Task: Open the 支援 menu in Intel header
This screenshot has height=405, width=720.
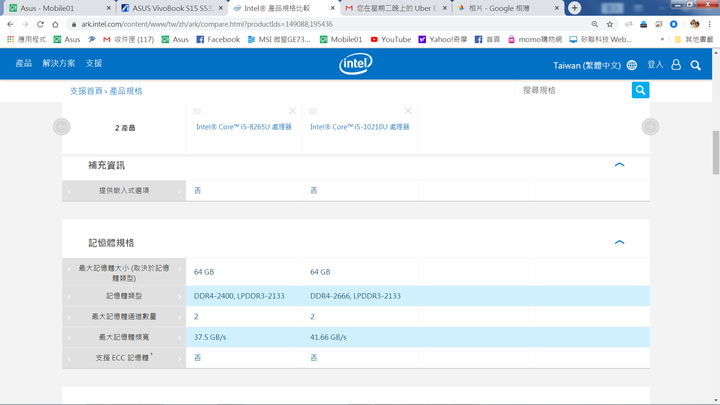Action: tap(94, 63)
